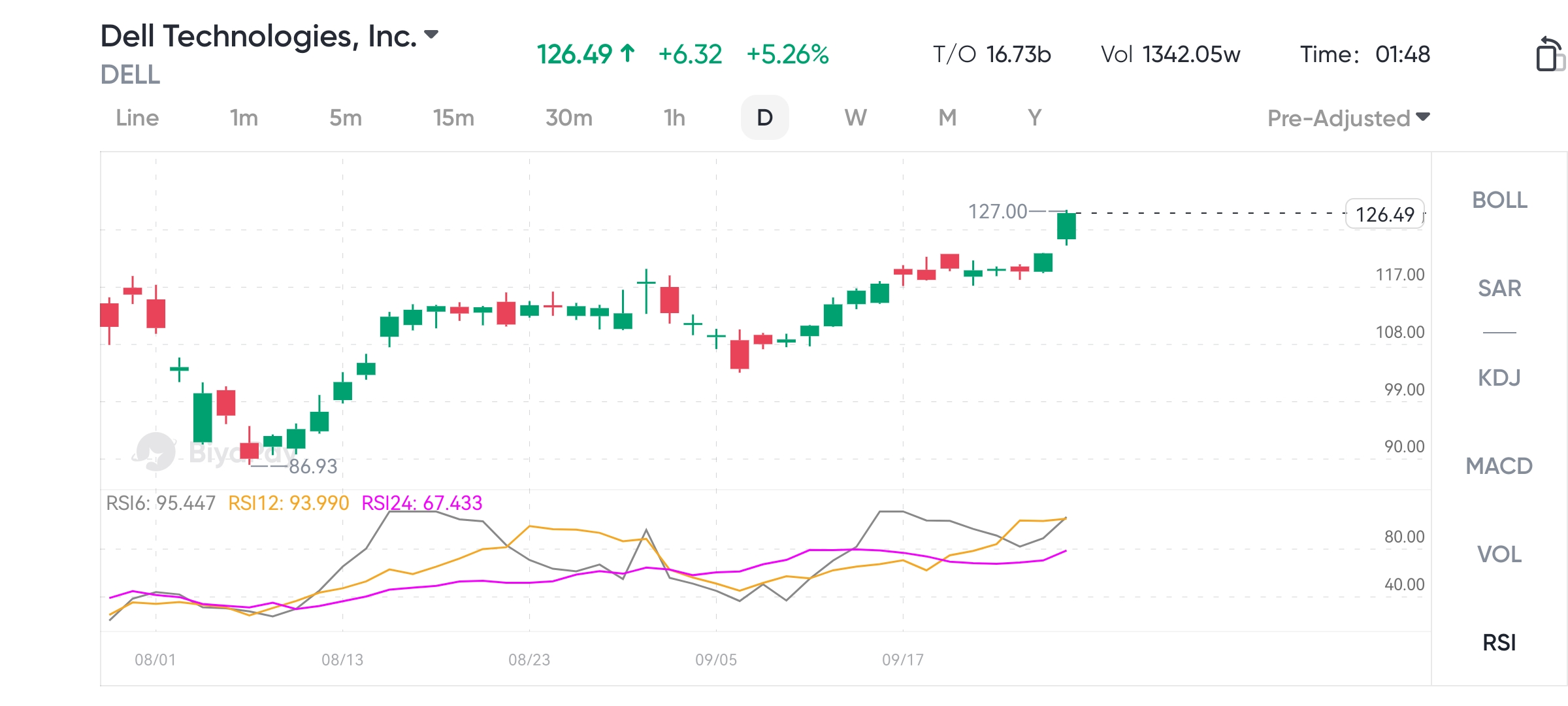The height and width of the screenshot is (706, 1568).
Task: Click the 80.00 RSI axis label
Action: pyautogui.click(x=1404, y=537)
